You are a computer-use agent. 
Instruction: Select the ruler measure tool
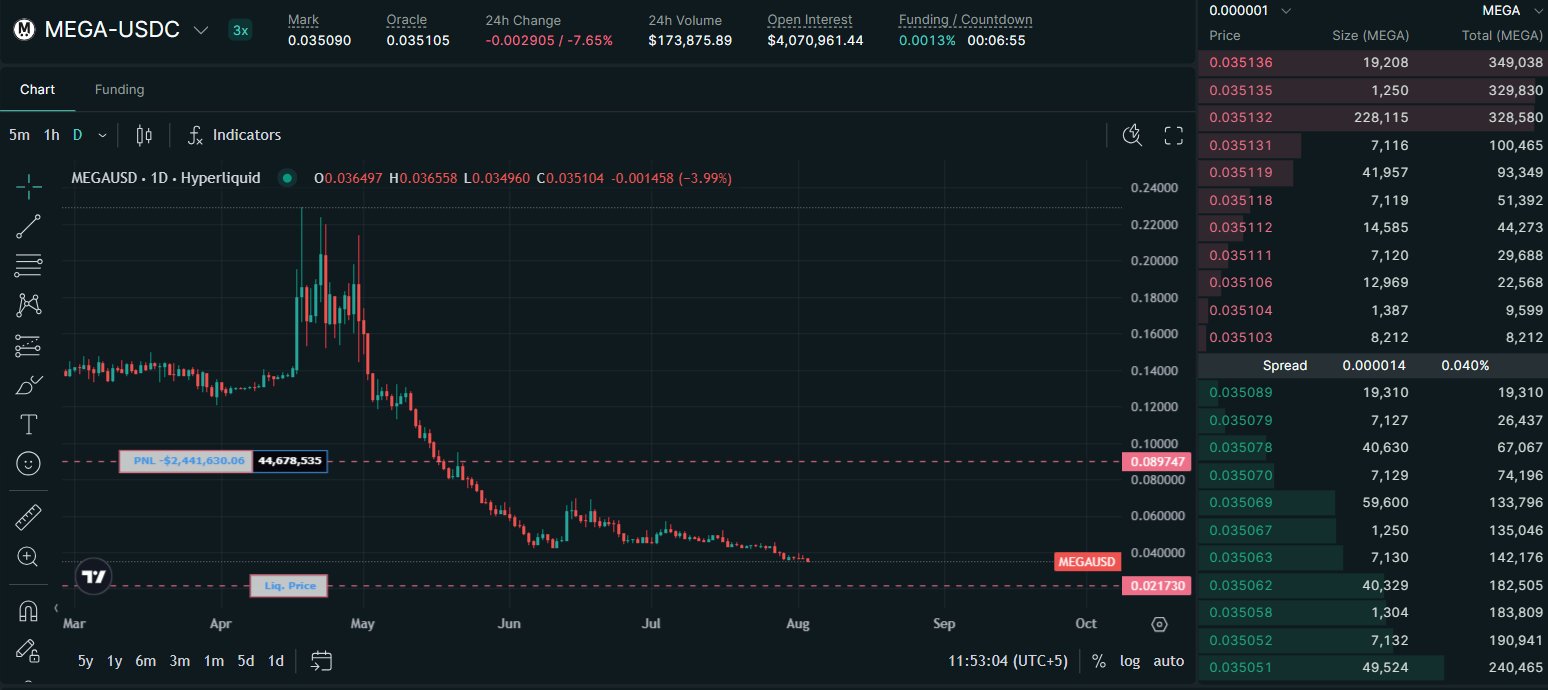(28, 517)
